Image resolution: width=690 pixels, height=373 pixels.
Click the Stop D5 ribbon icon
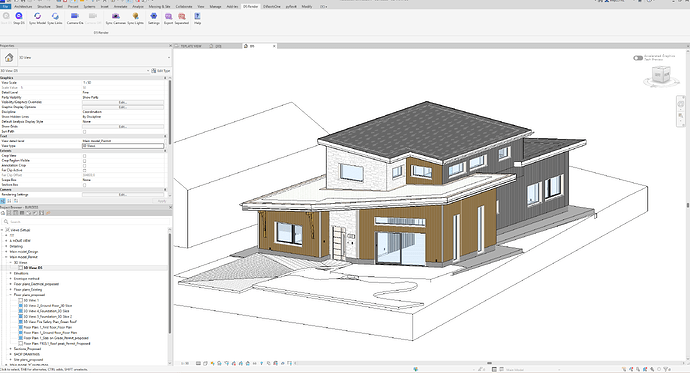point(19,16)
